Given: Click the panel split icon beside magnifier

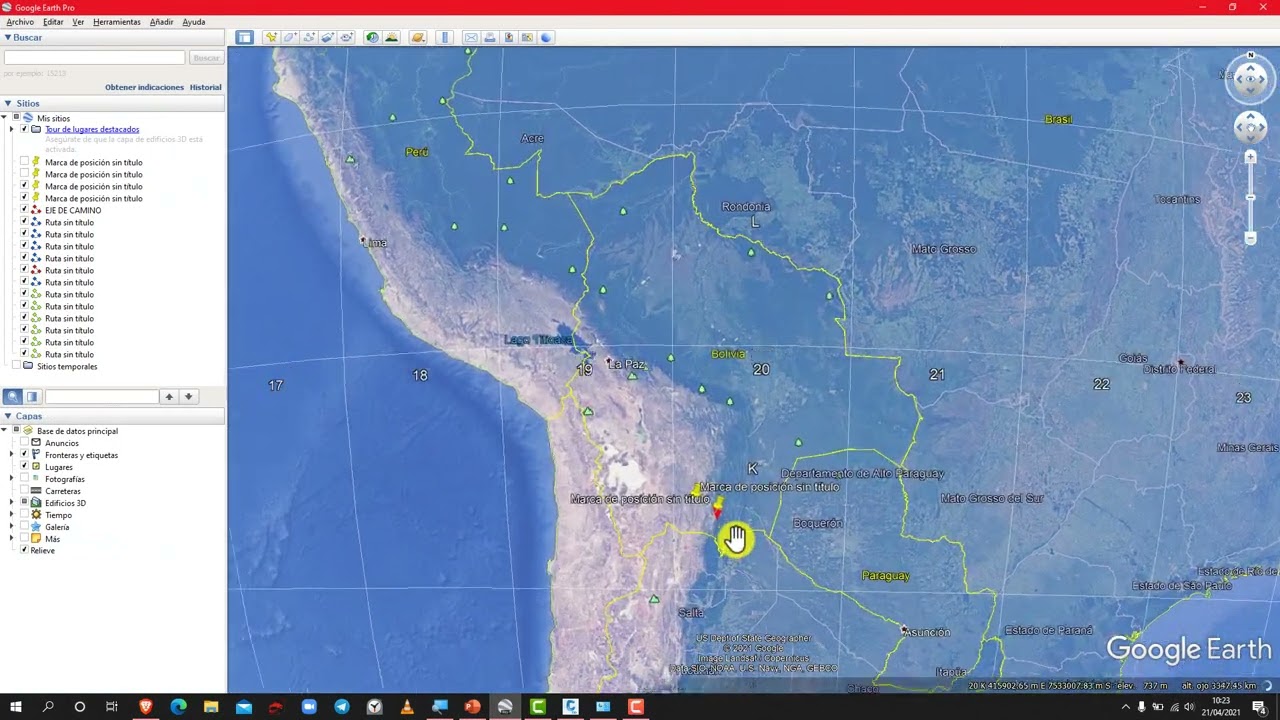Looking at the screenshot, I should click(x=32, y=396).
